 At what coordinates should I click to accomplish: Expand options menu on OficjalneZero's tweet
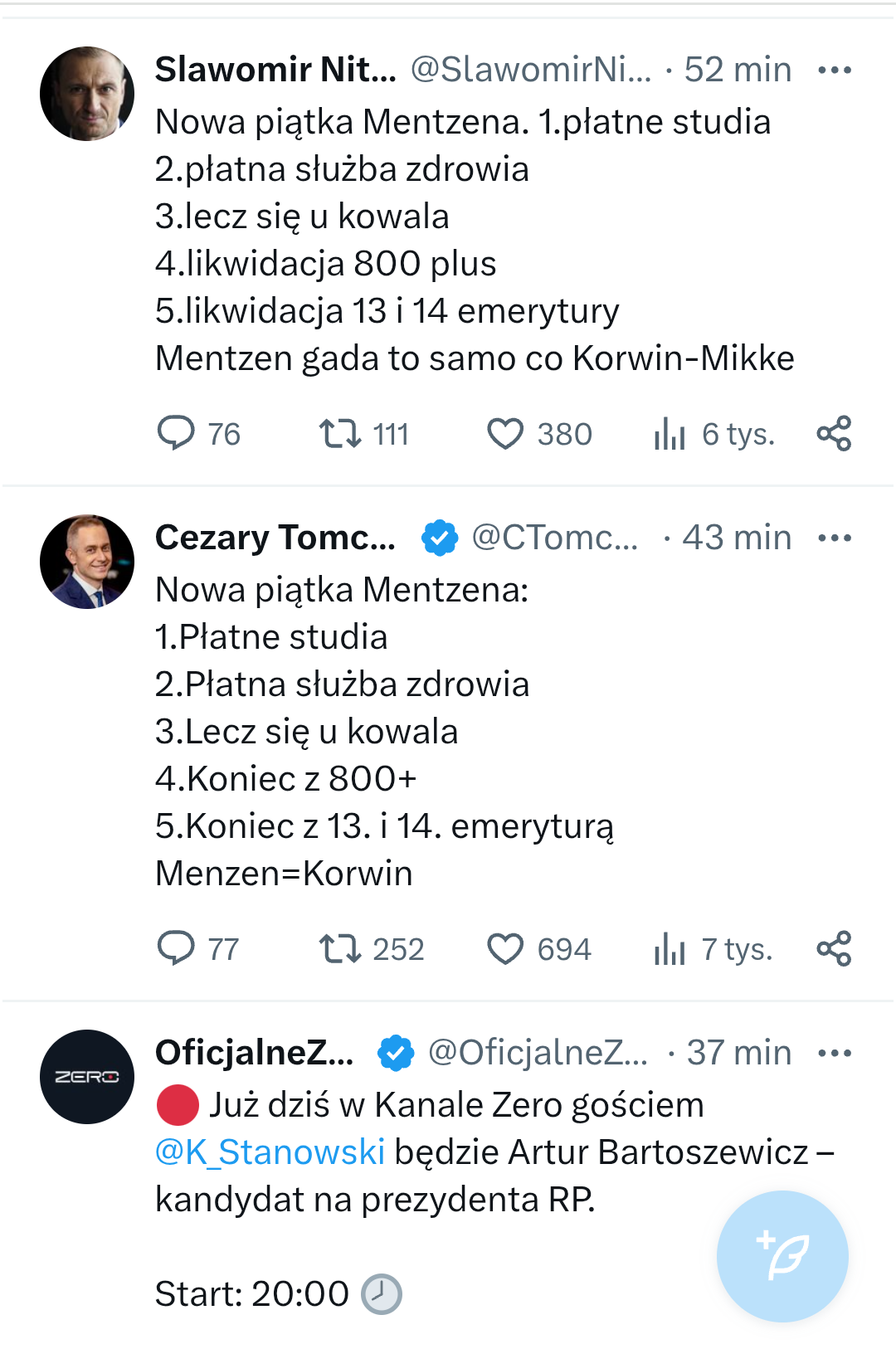pyautogui.click(x=834, y=1053)
